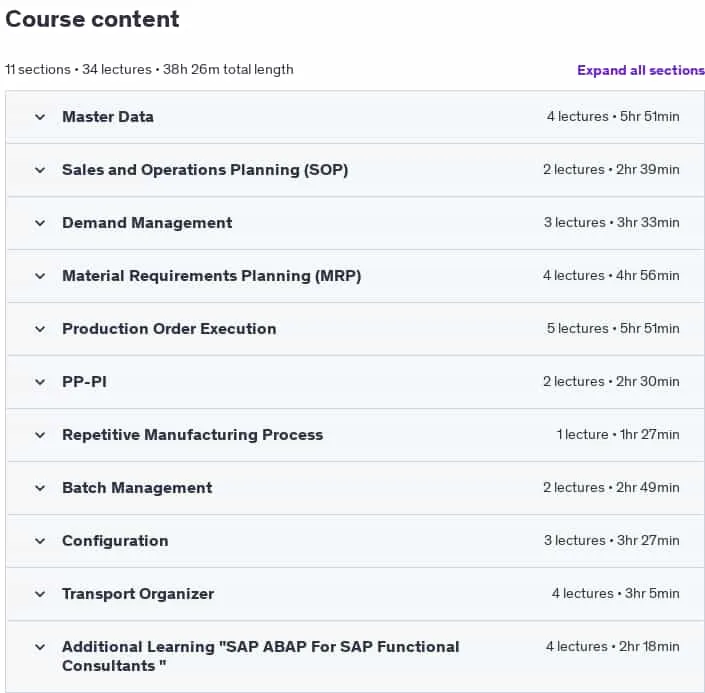Click Repetitive Manufacturing 1 lecture duration text

click(x=618, y=434)
